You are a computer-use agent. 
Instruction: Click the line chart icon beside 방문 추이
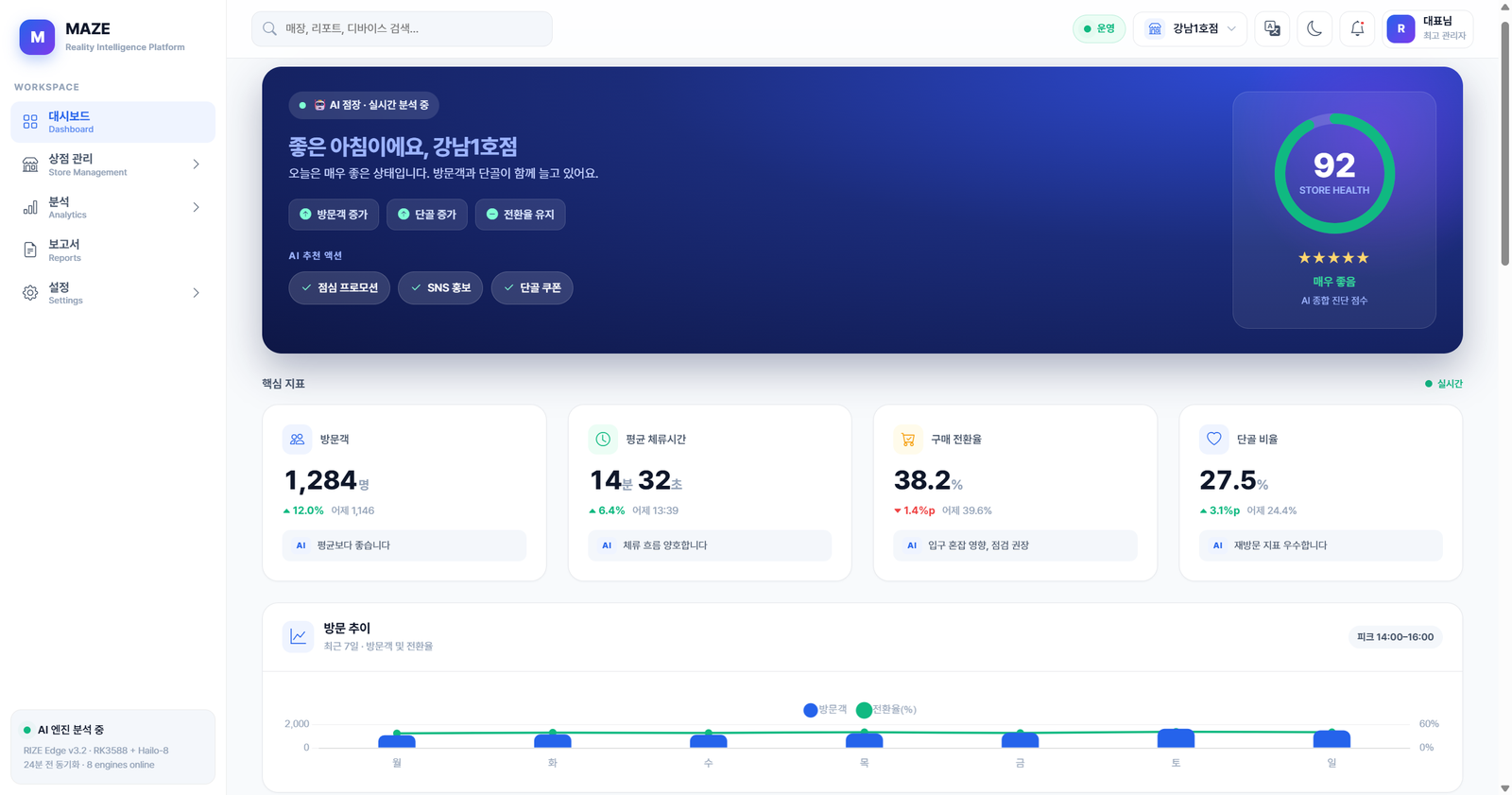click(x=298, y=636)
